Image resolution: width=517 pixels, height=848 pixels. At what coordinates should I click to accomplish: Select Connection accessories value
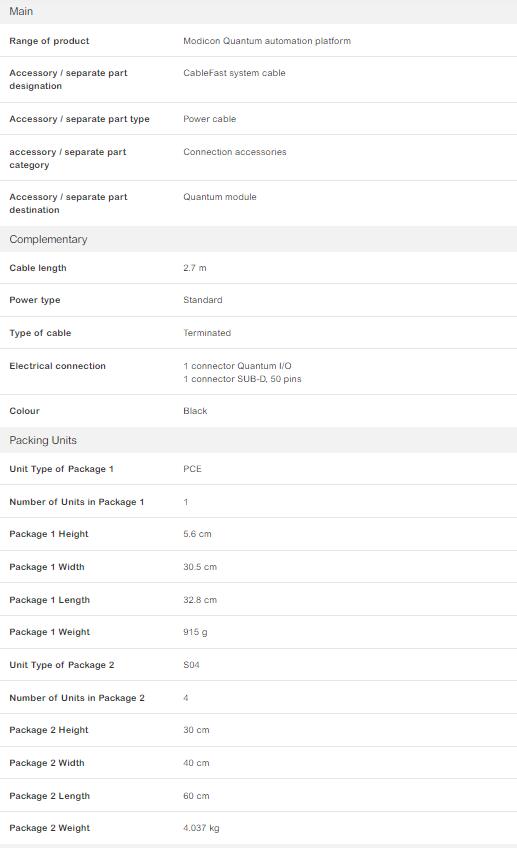coord(235,152)
